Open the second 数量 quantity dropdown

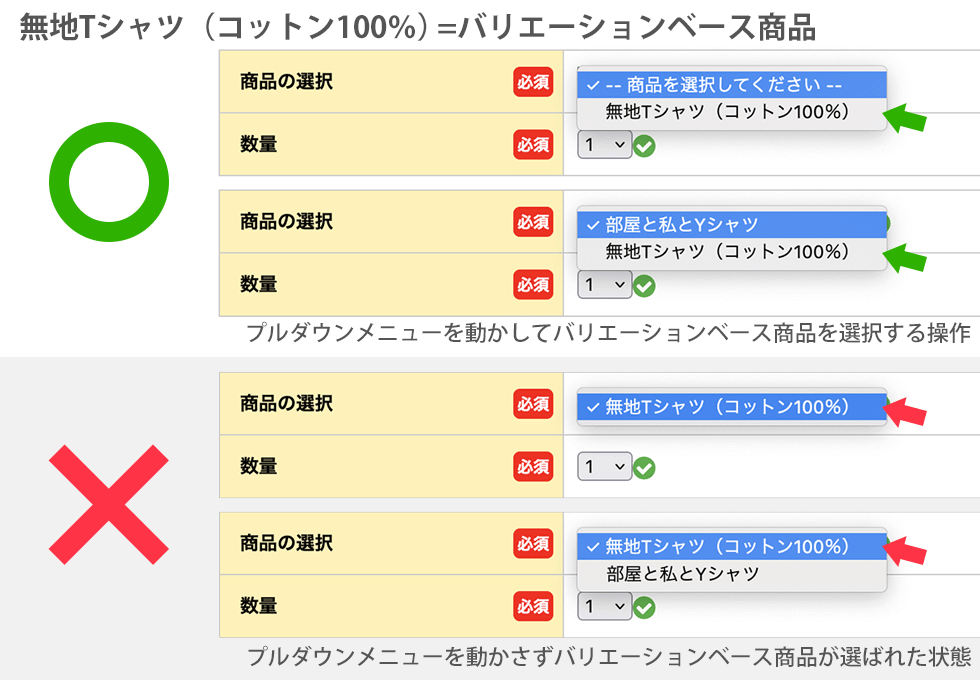[604, 285]
